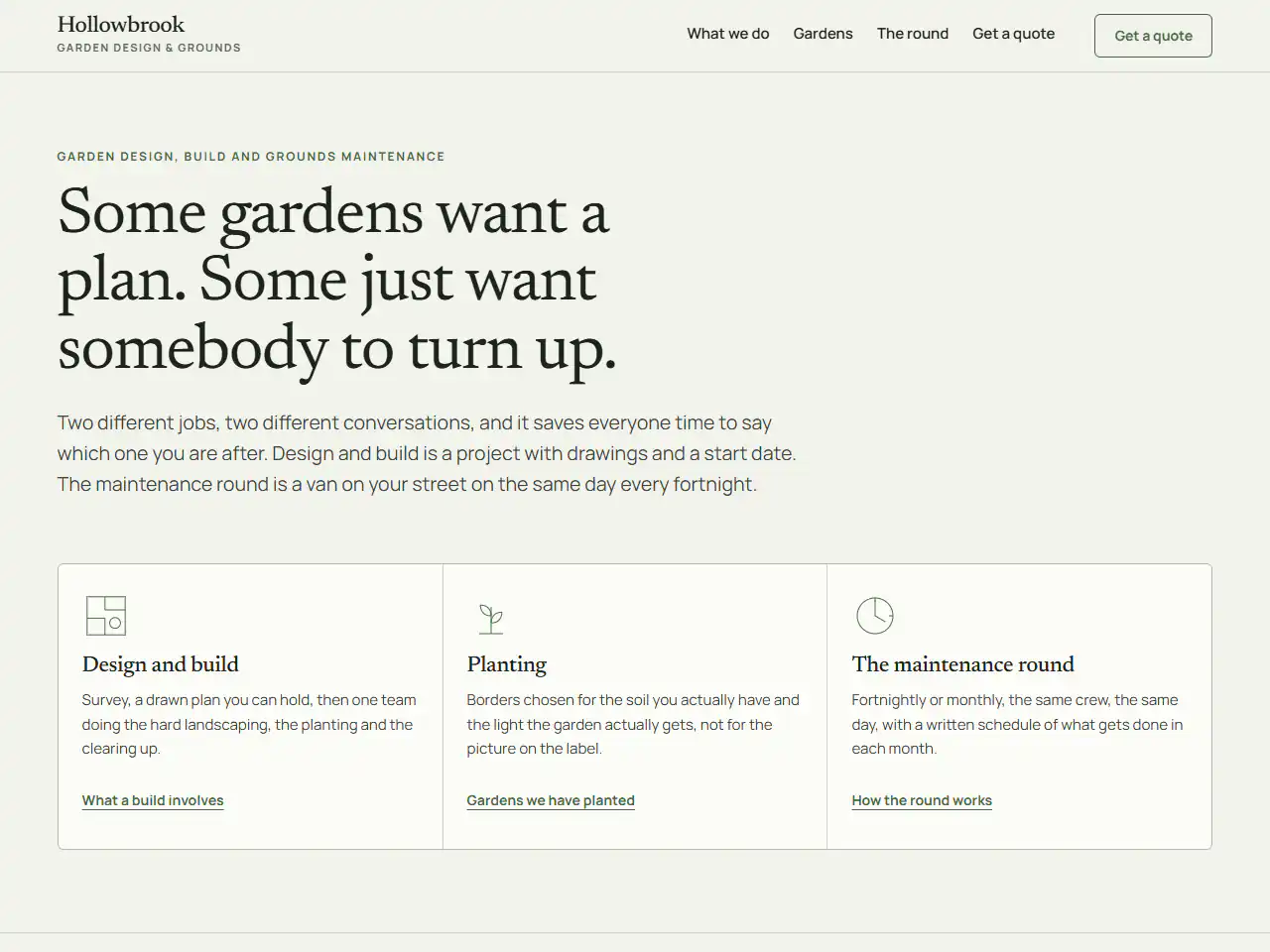Image resolution: width=1270 pixels, height=952 pixels.
Task: Open The round navigation item
Action: coord(913,34)
